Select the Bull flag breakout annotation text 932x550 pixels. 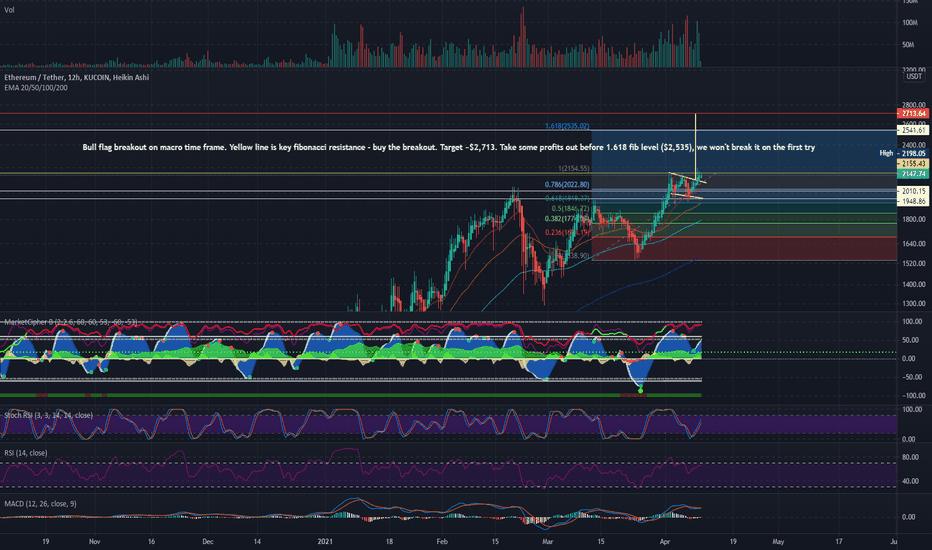(449, 147)
